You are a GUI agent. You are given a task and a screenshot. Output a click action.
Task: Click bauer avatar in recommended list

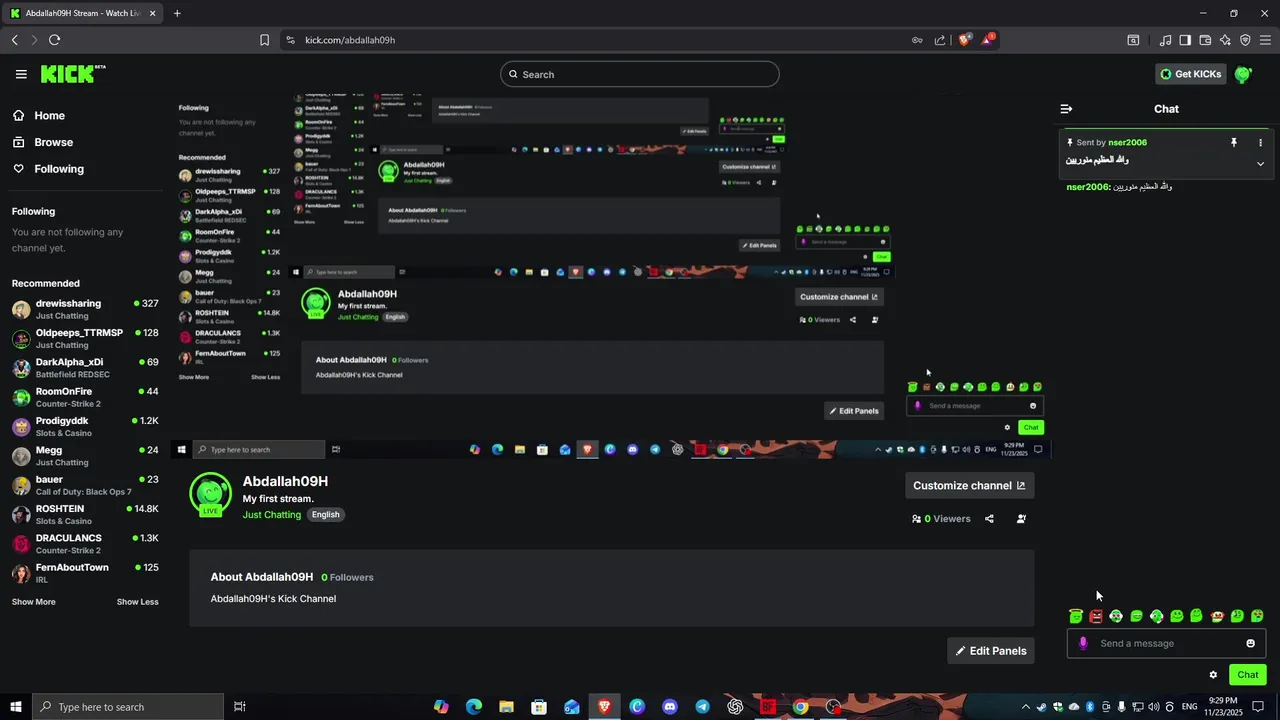21,485
